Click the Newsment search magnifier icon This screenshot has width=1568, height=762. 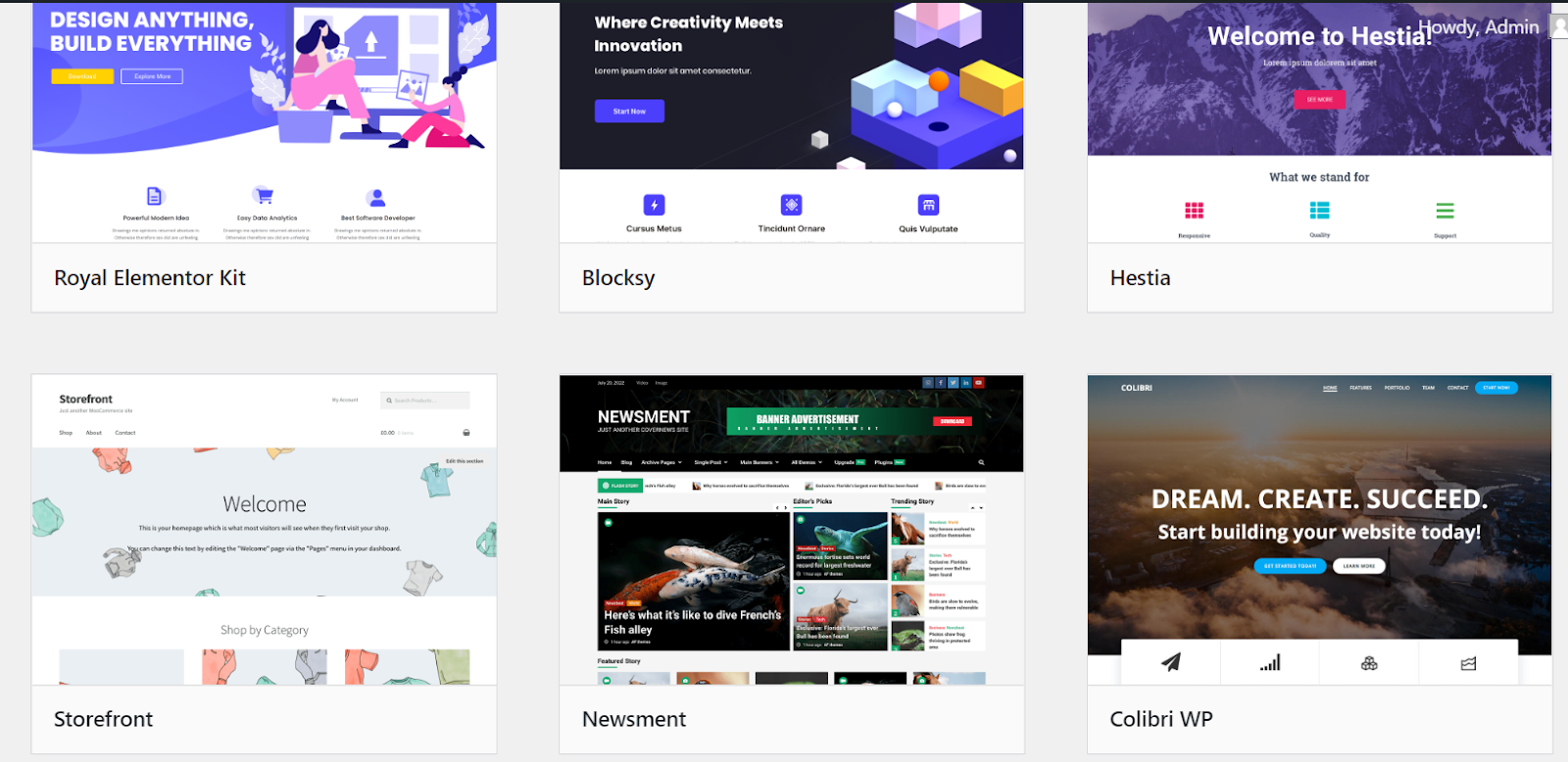tap(981, 462)
